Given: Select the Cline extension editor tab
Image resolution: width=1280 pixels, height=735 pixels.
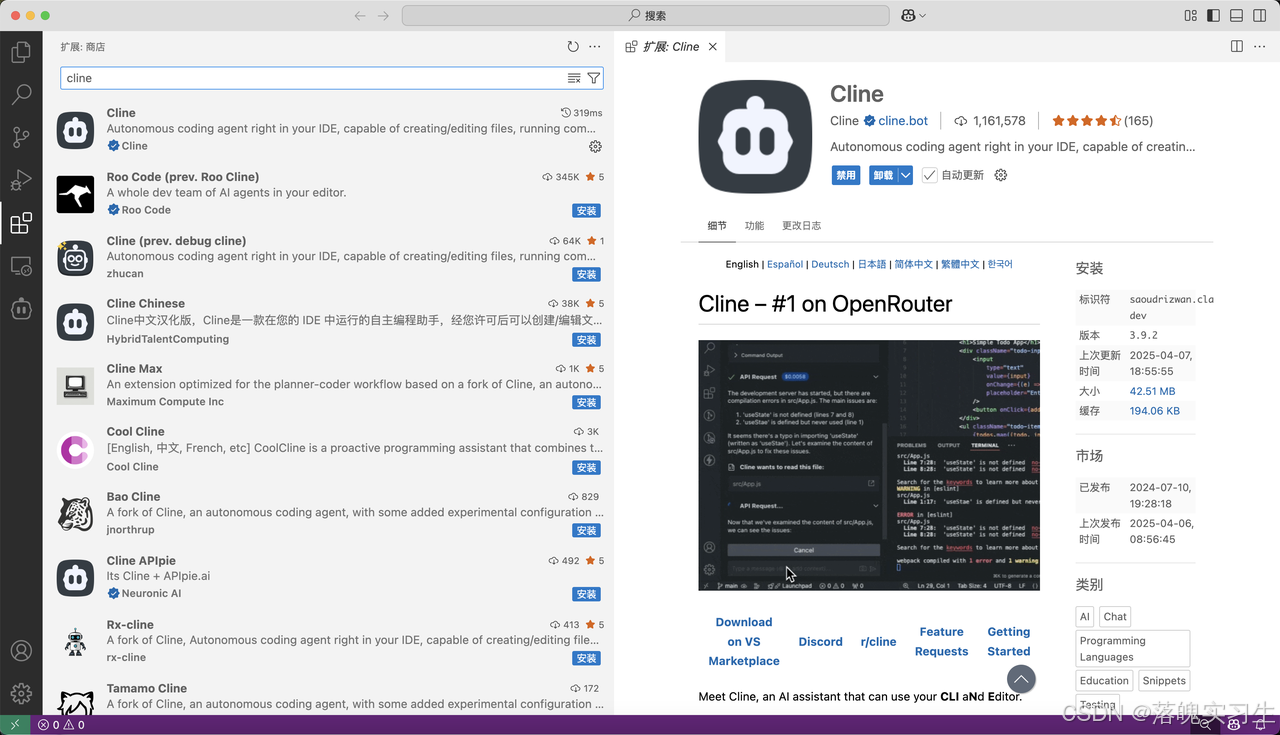Looking at the screenshot, I should click(x=671, y=47).
